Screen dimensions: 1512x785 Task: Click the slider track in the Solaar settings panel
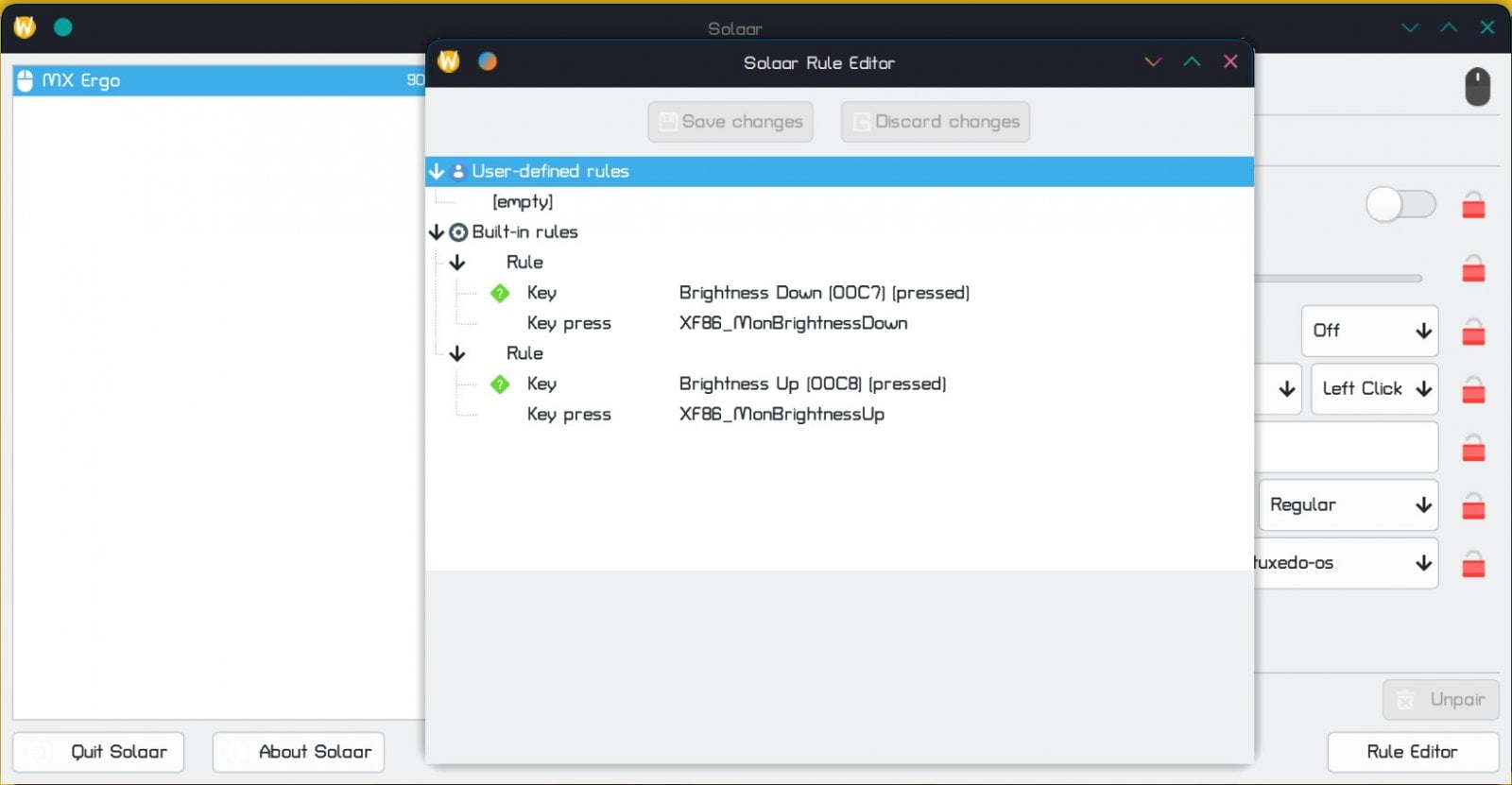point(1338,279)
